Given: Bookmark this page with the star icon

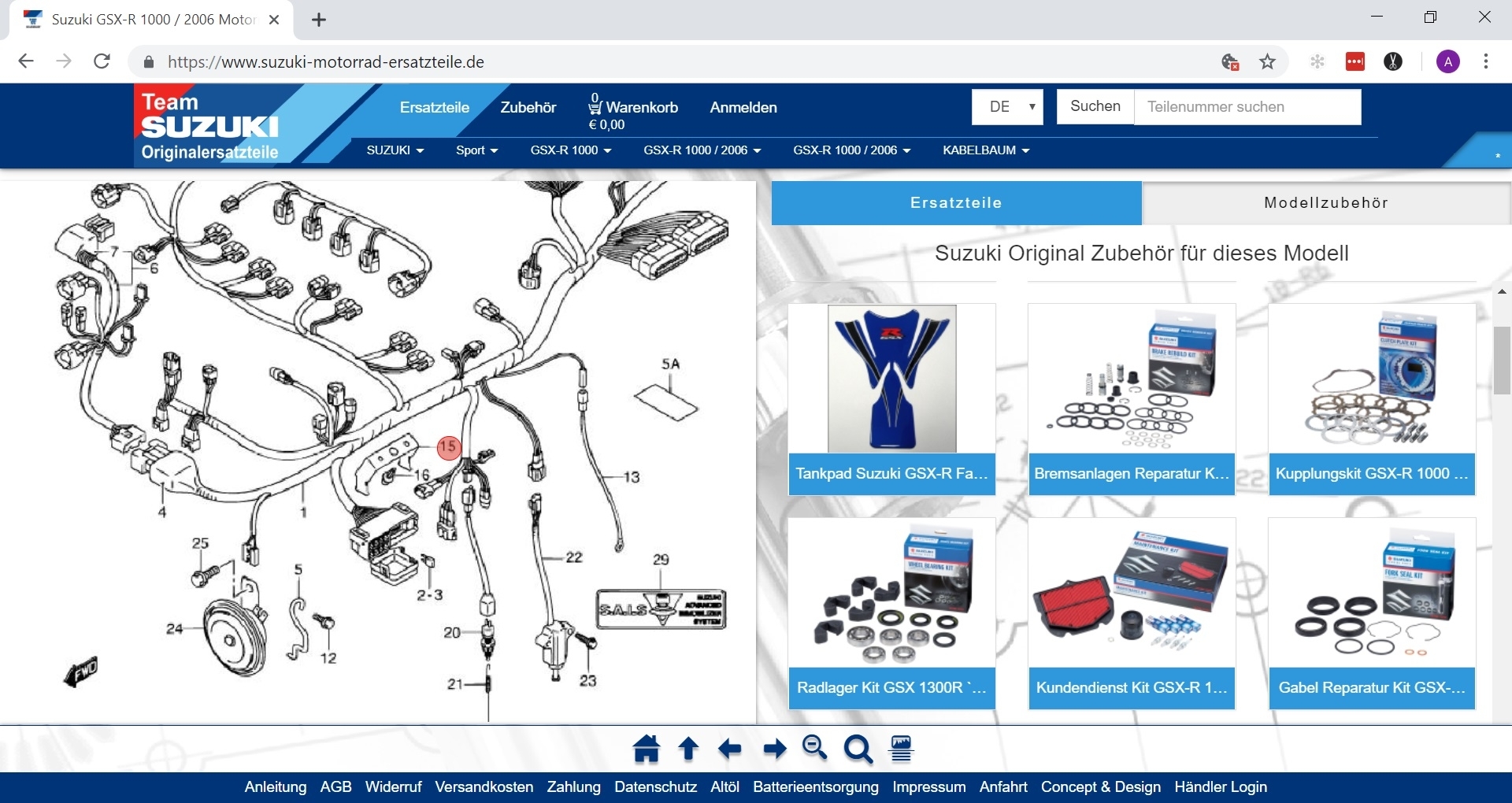Looking at the screenshot, I should (x=1267, y=61).
